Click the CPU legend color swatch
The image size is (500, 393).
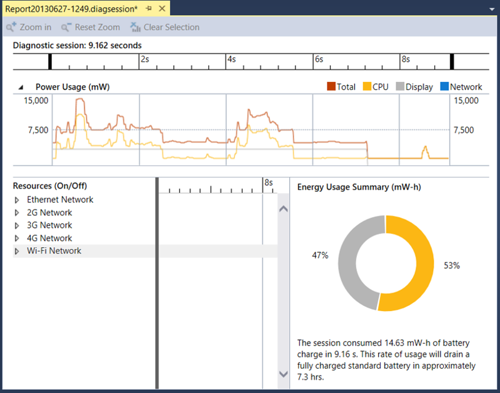pyautogui.click(x=367, y=86)
